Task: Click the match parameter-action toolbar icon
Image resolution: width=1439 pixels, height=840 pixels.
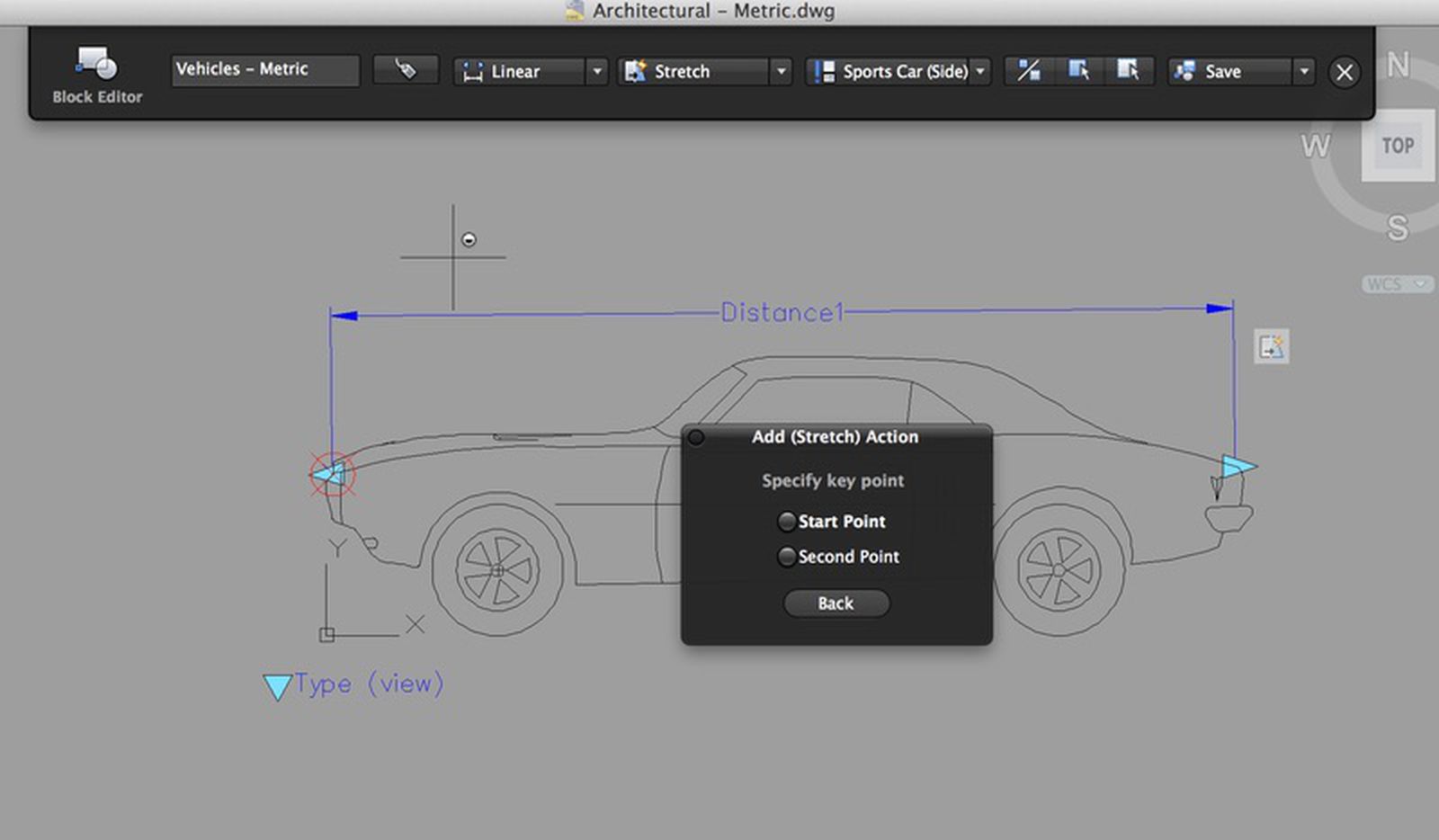Action: coord(1028,71)
